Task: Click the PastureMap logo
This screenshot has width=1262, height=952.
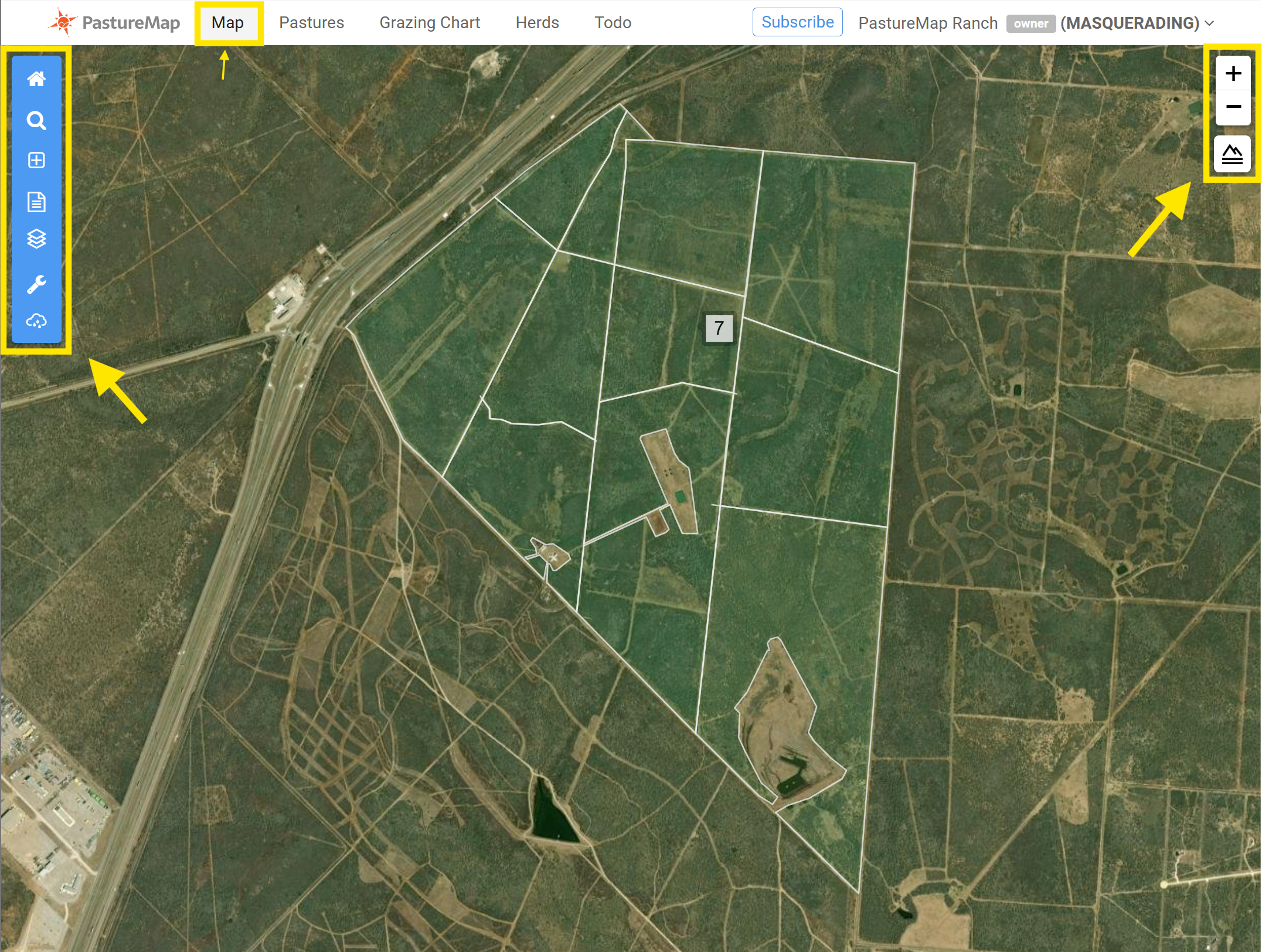Action: (x=114, y=23)
